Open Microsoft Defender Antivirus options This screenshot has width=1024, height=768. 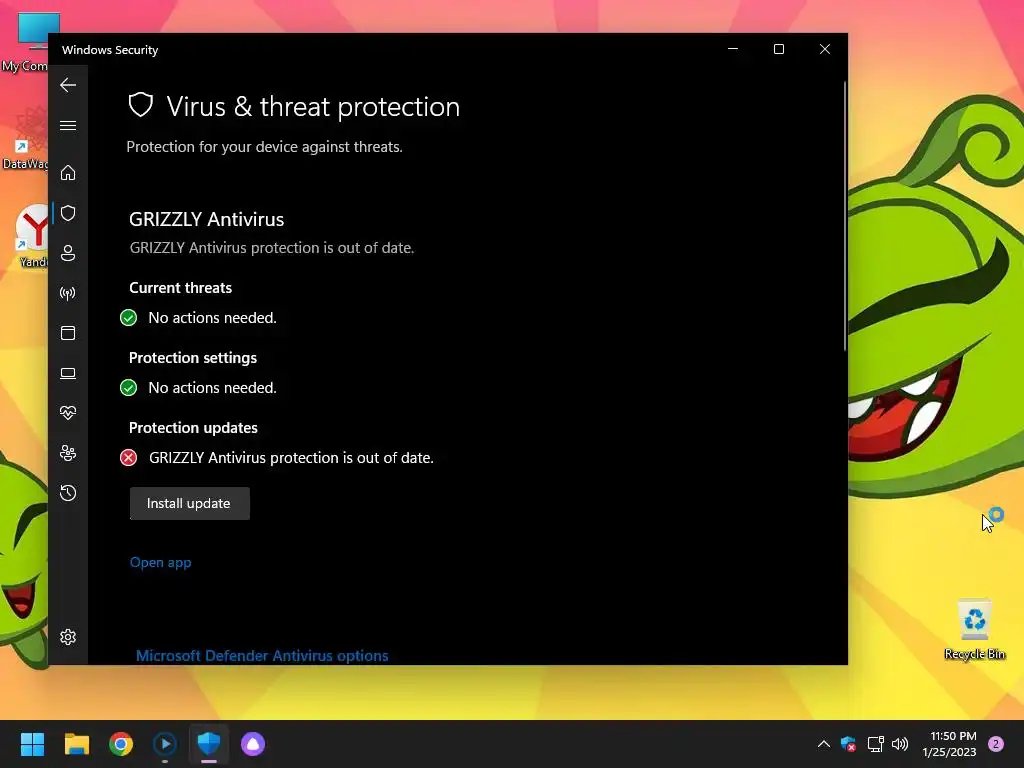(x=262, y=656)
